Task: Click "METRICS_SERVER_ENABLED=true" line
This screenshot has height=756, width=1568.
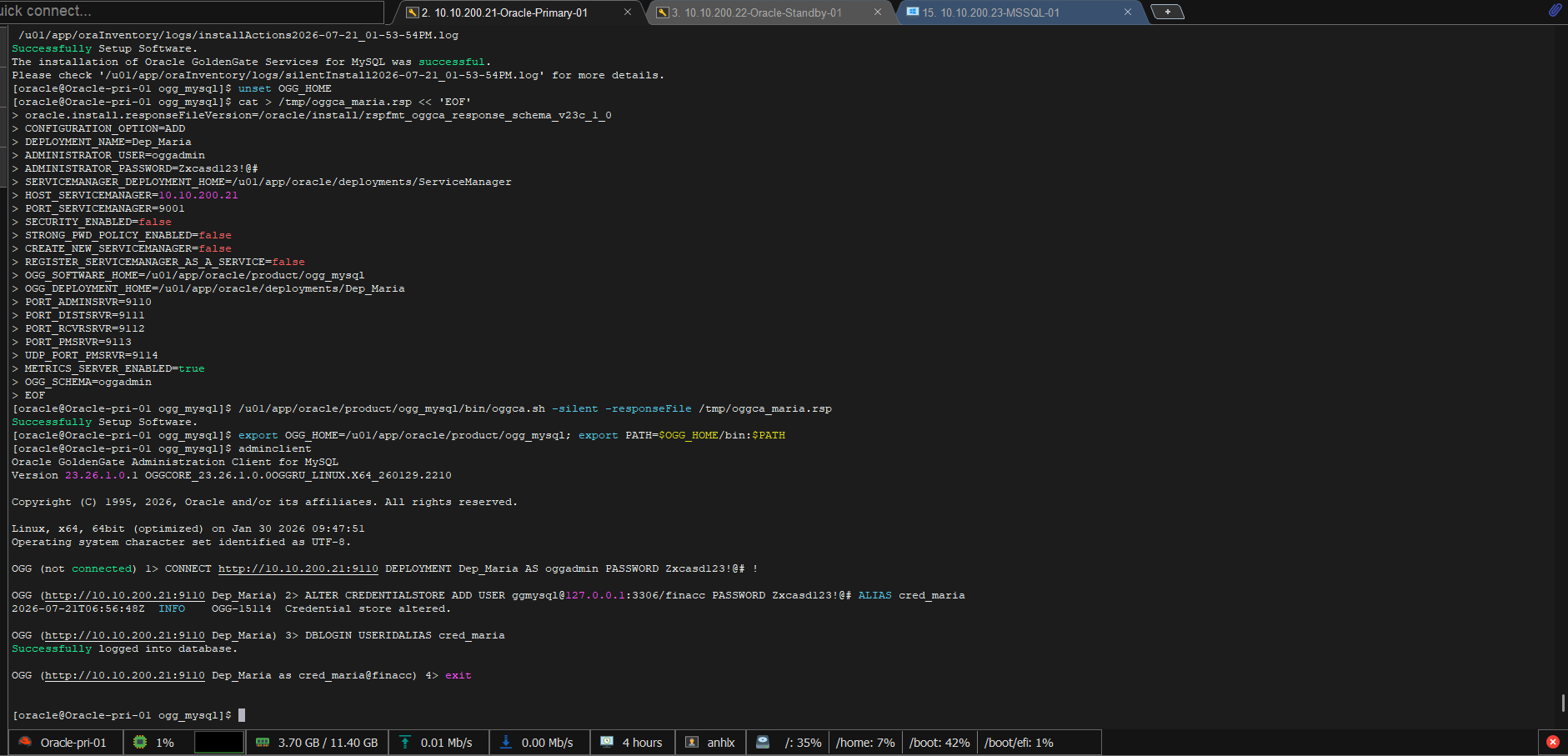Action: [115, 368]
